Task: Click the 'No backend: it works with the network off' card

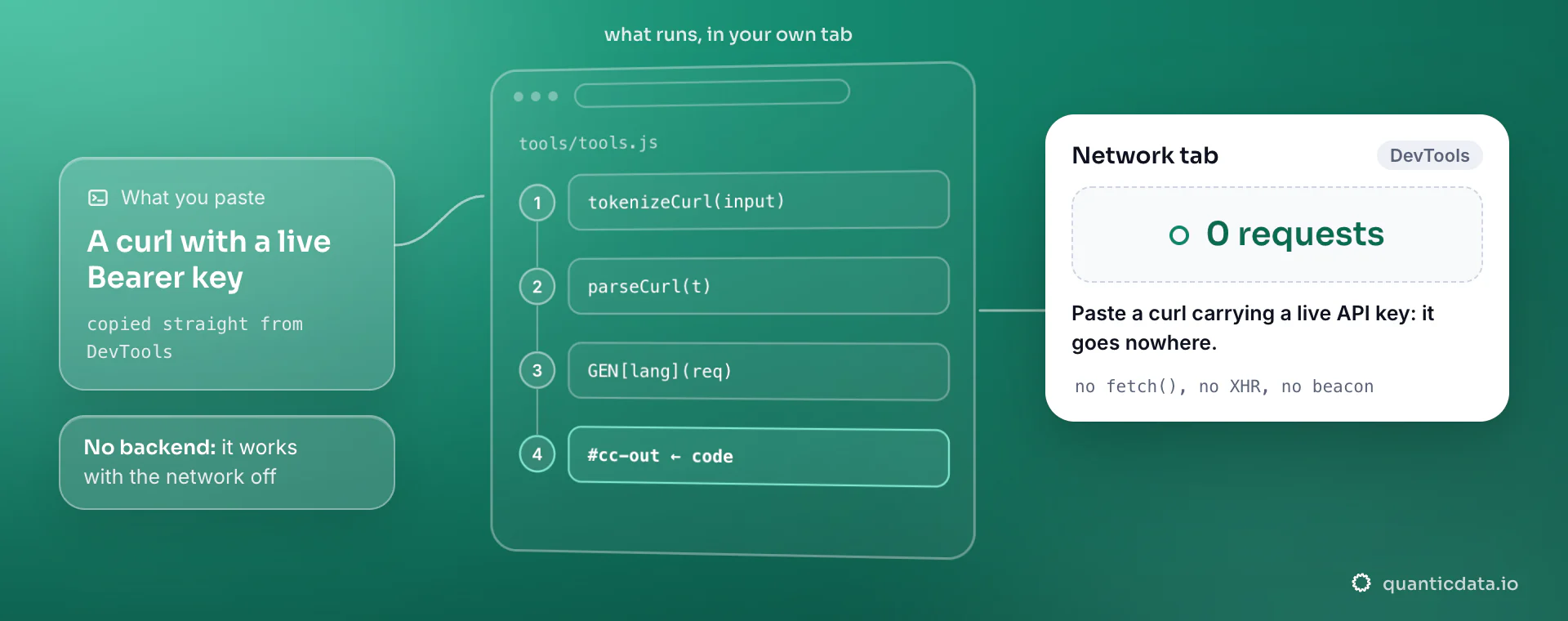Action: 227,462
